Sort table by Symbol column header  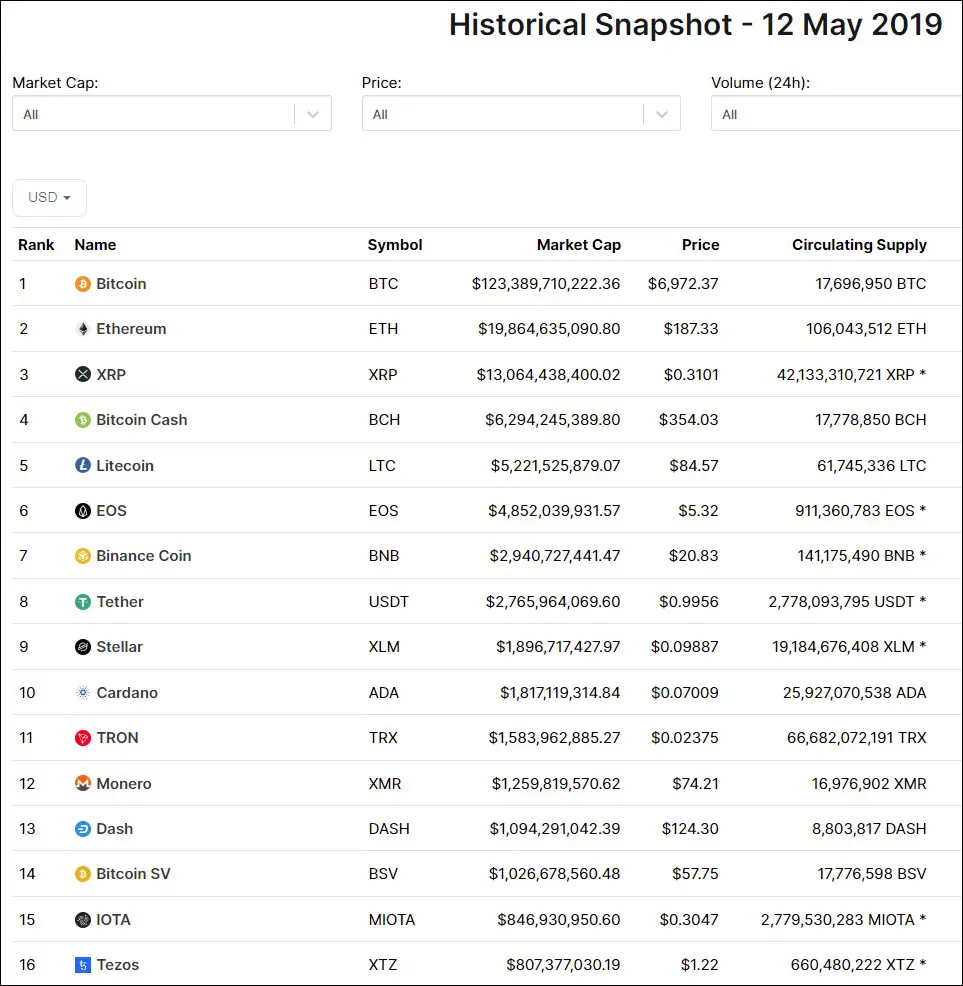[x=395, y=245]
